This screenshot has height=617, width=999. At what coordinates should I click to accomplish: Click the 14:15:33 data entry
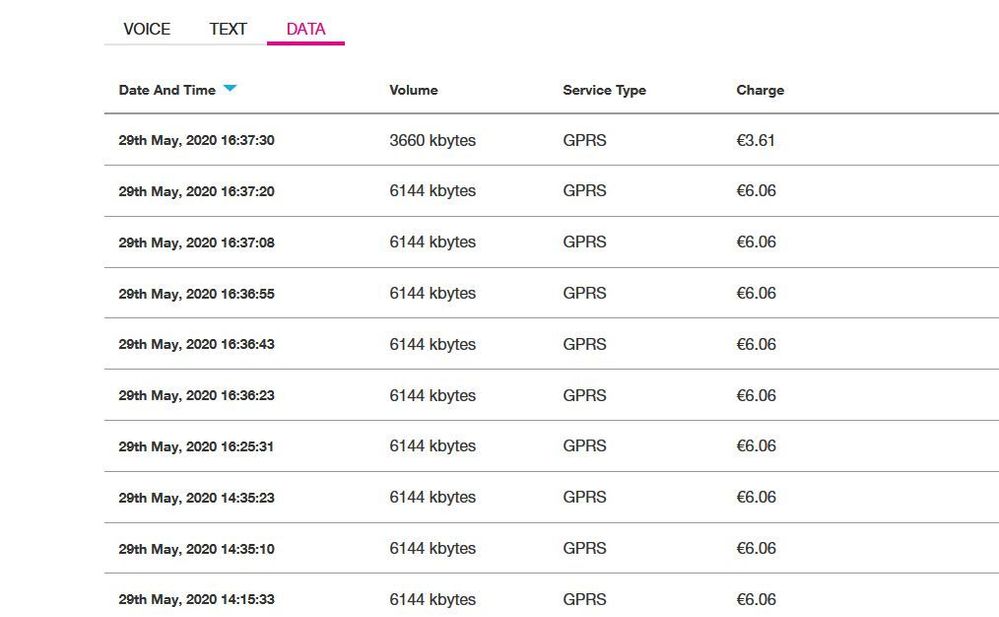(x=551, y=596)
